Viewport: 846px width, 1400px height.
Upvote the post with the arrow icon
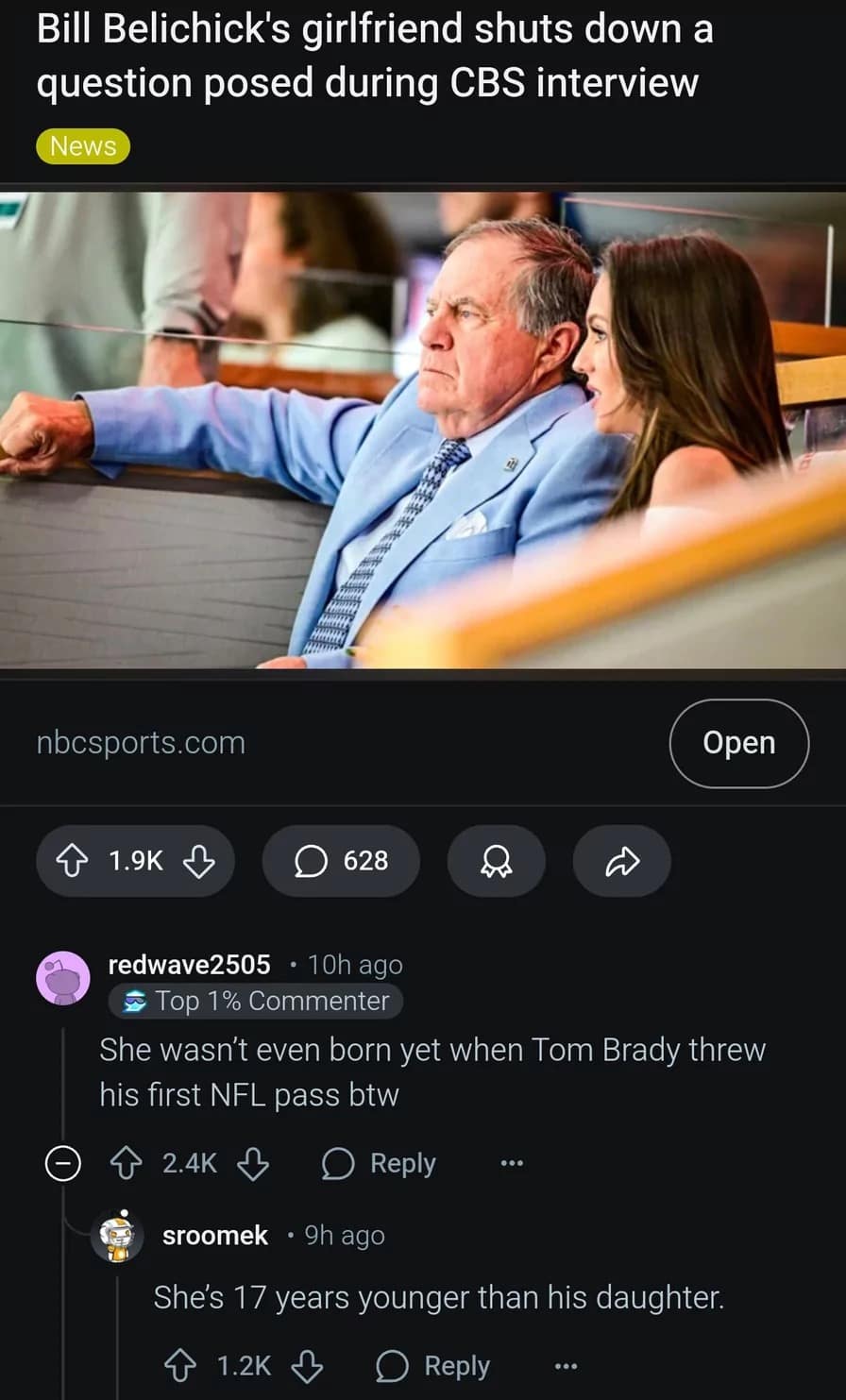[72, 860]
